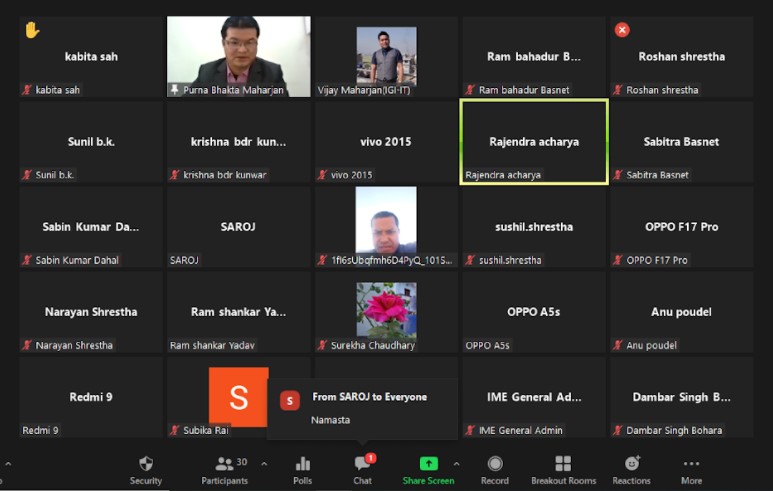
Task: Click the red X icon on Roshan shrestha
Action: 622,30
